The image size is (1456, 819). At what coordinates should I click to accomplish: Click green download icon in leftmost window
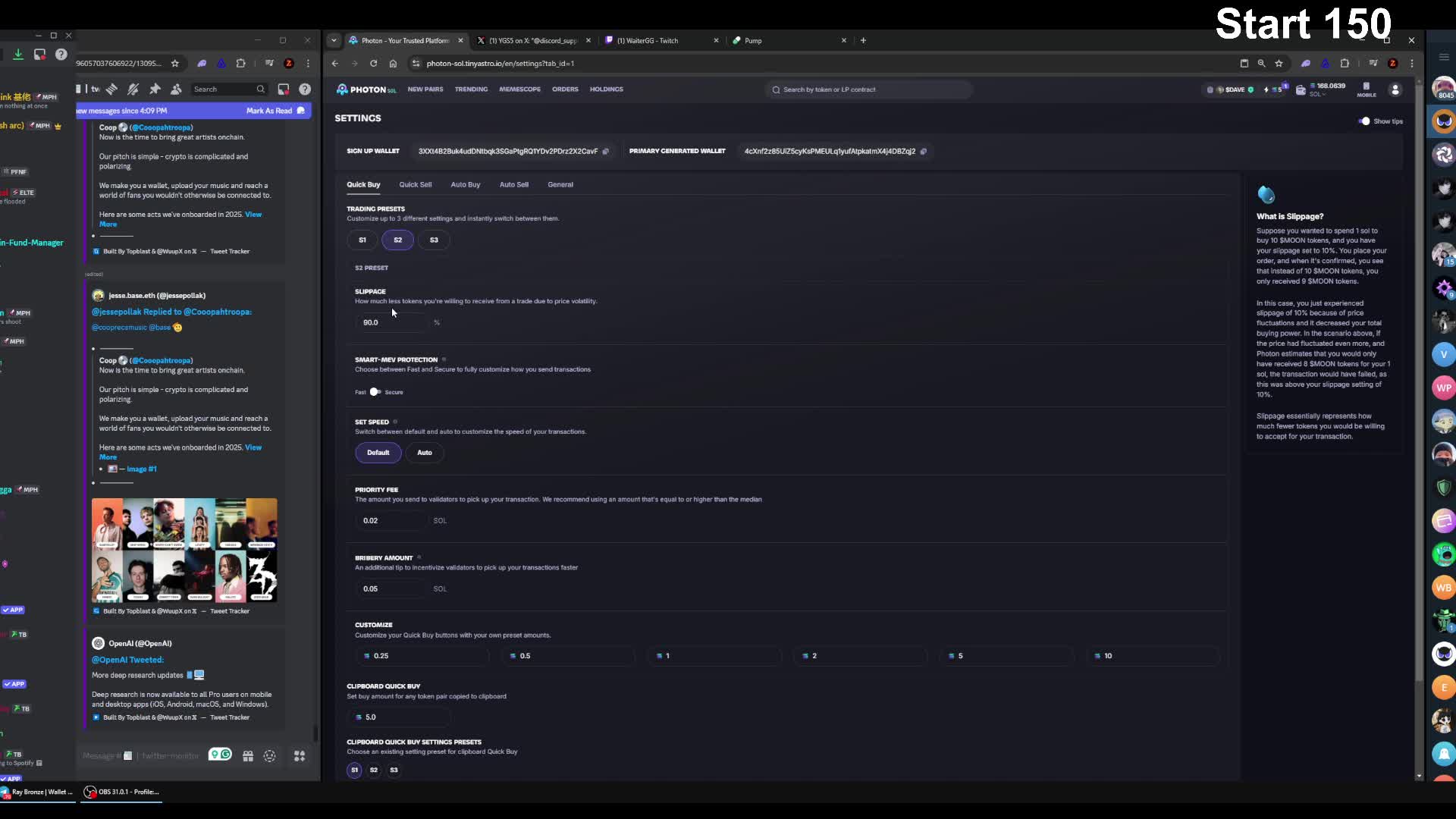(18, 55)
